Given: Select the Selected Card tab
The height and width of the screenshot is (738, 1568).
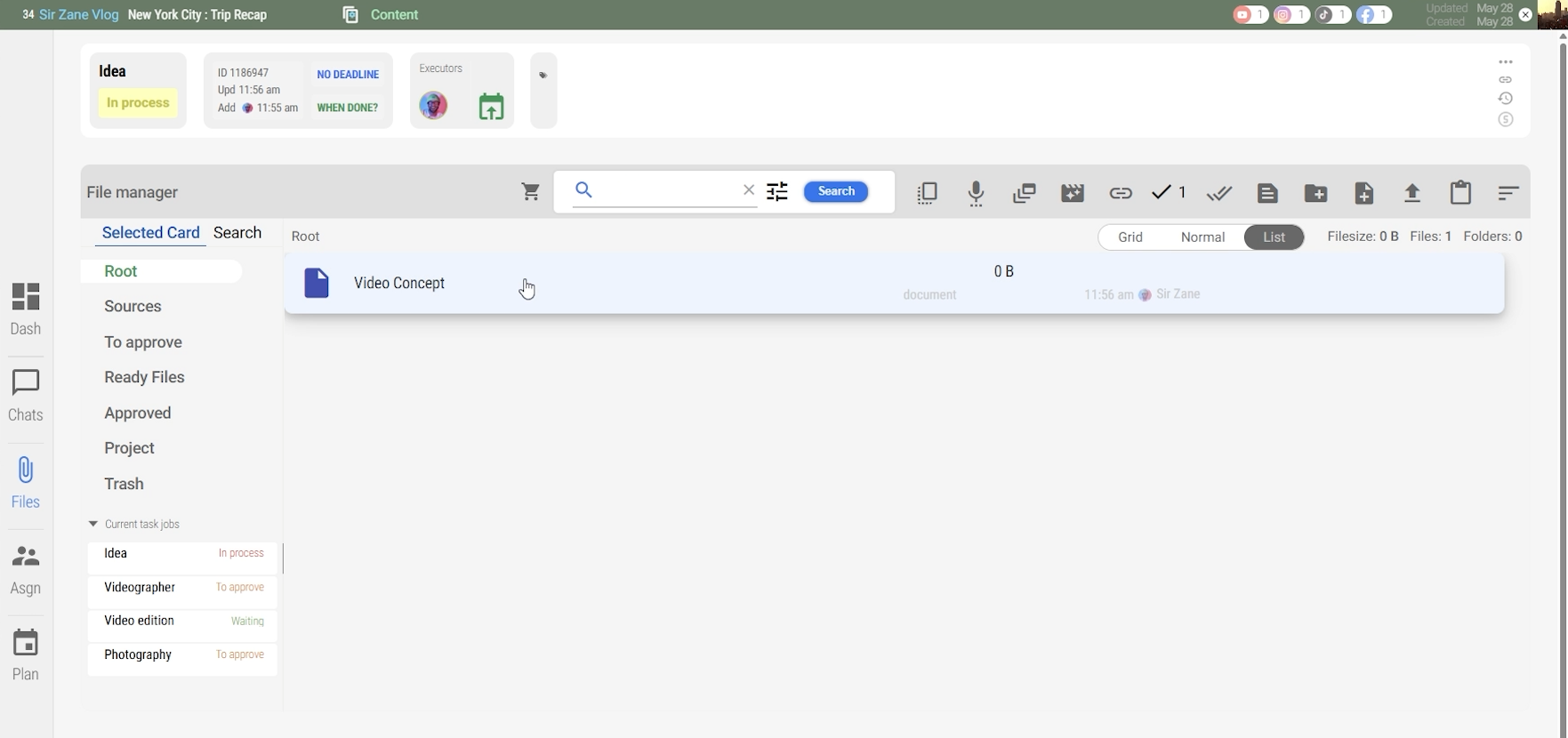Looking at the screenshot, I should point(150,233).
